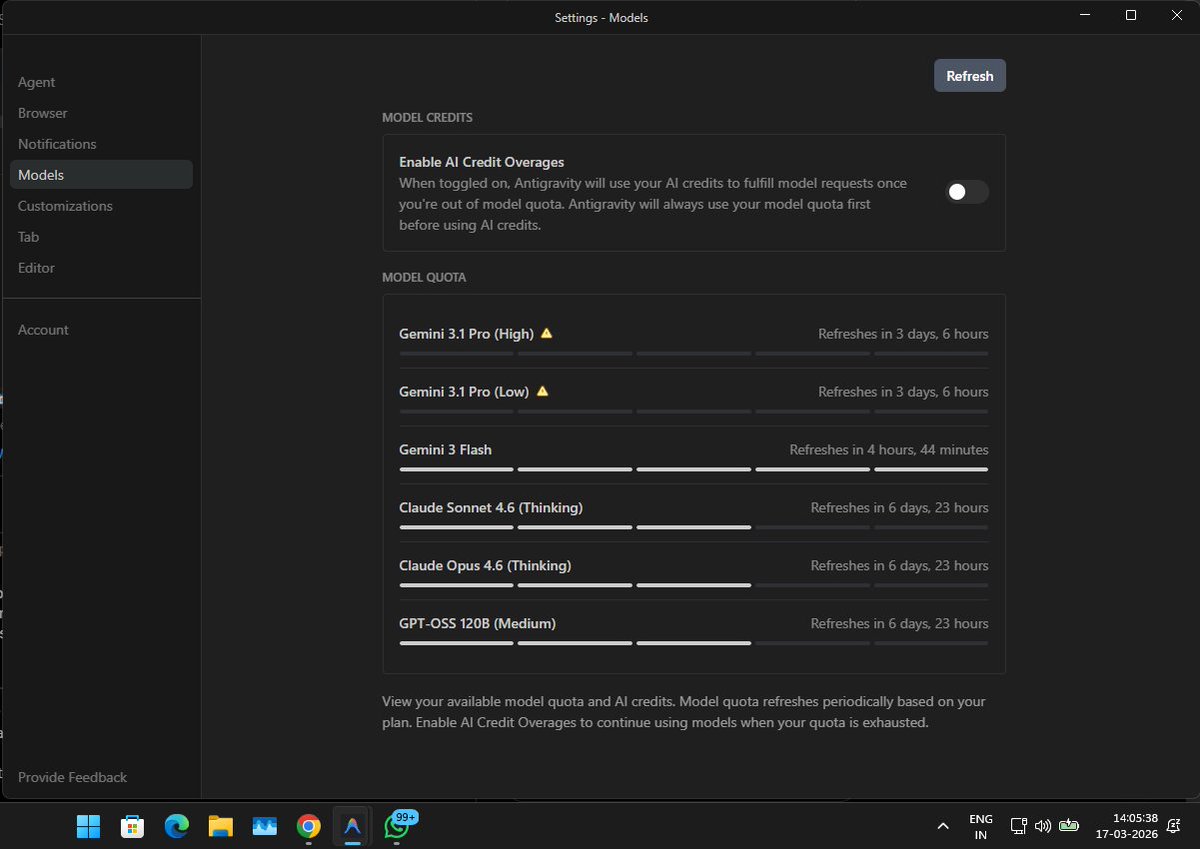Select the Gemini 3.1 Pro (High) label
Viewport: 1200px width, 849px height.
tap(466, 334)
